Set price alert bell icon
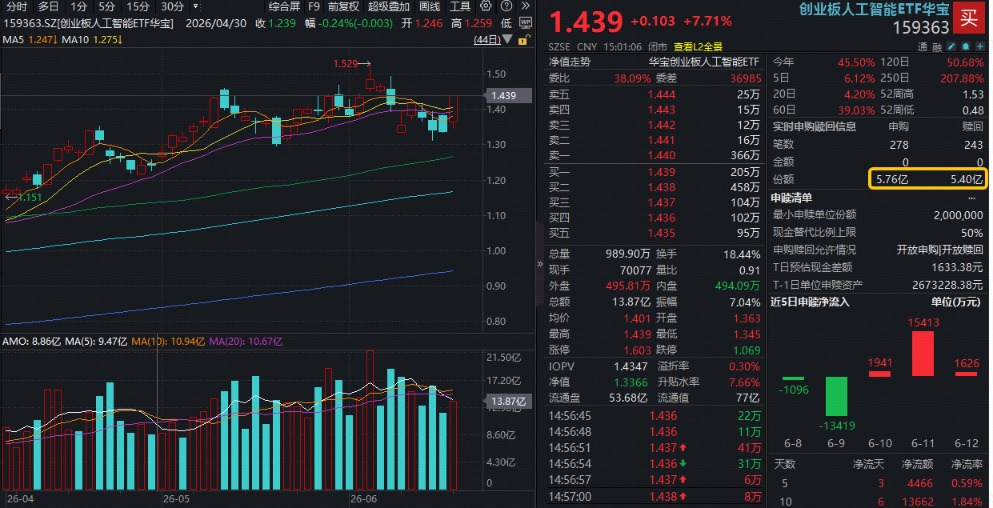 pos(966,47)
